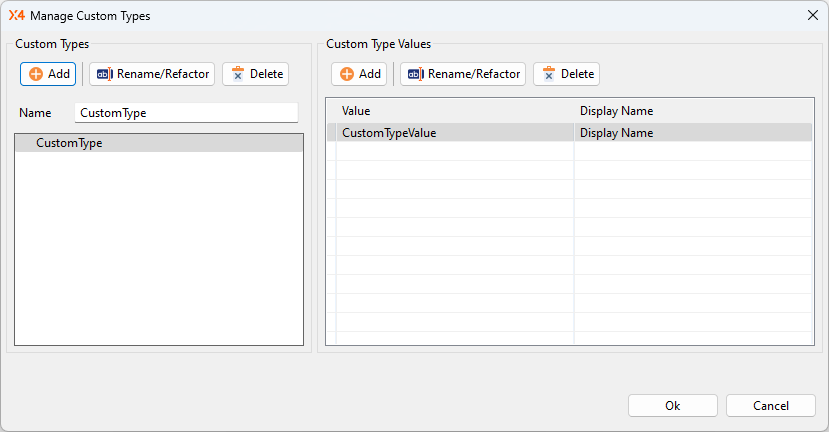Click the X4 application icon in title bar

(x=16, y=15)
